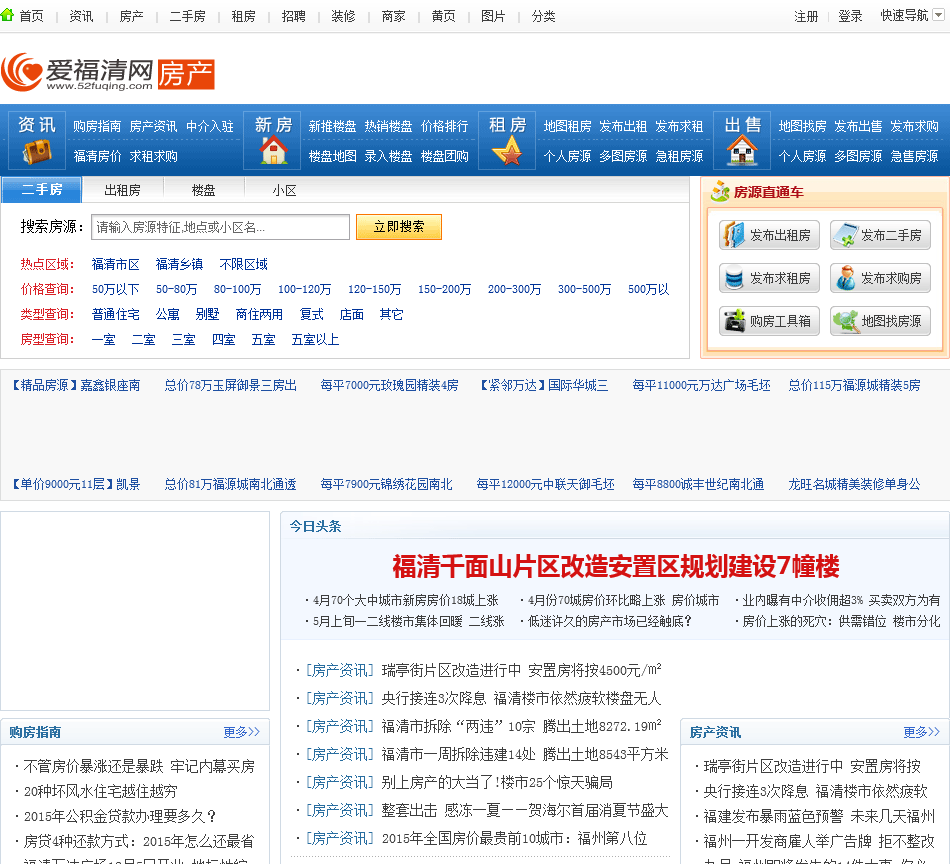Filter by 福清市区 hot area

[116, 264]
